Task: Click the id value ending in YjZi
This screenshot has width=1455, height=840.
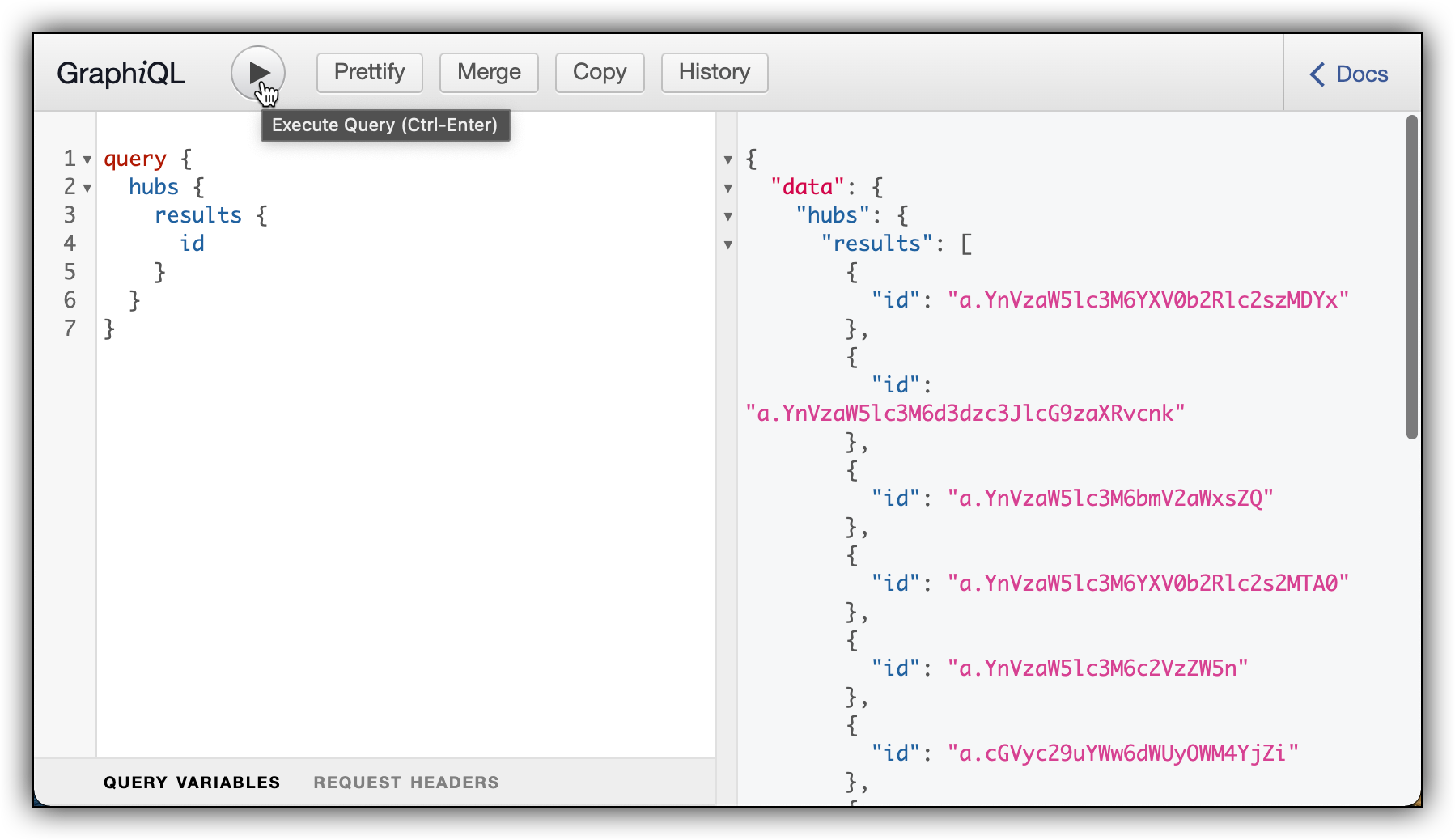Action: [x=1123, y=753]
